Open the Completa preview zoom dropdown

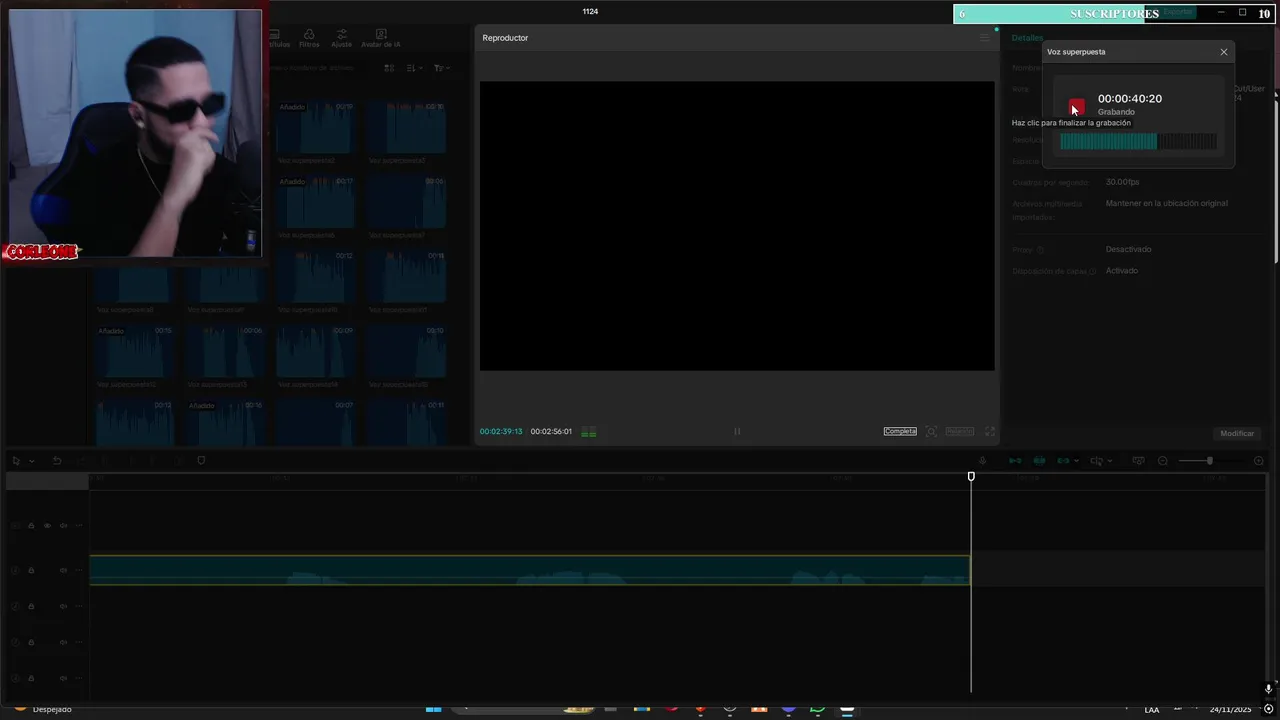[x=900, y=432]
